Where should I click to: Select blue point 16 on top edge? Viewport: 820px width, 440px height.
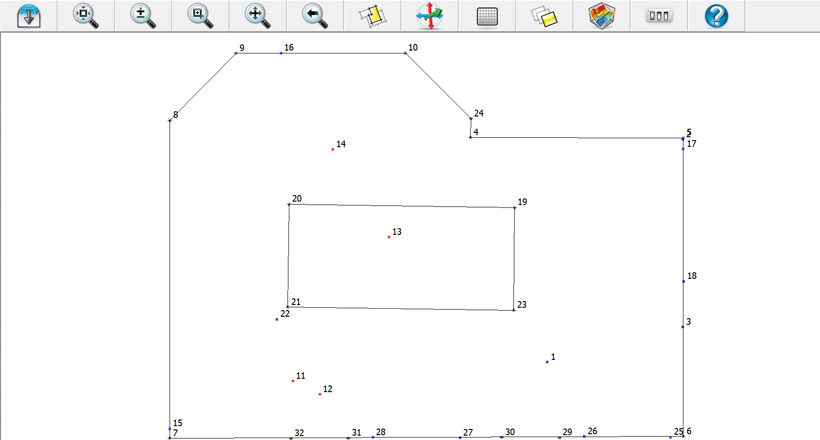[x=281, y=53]
